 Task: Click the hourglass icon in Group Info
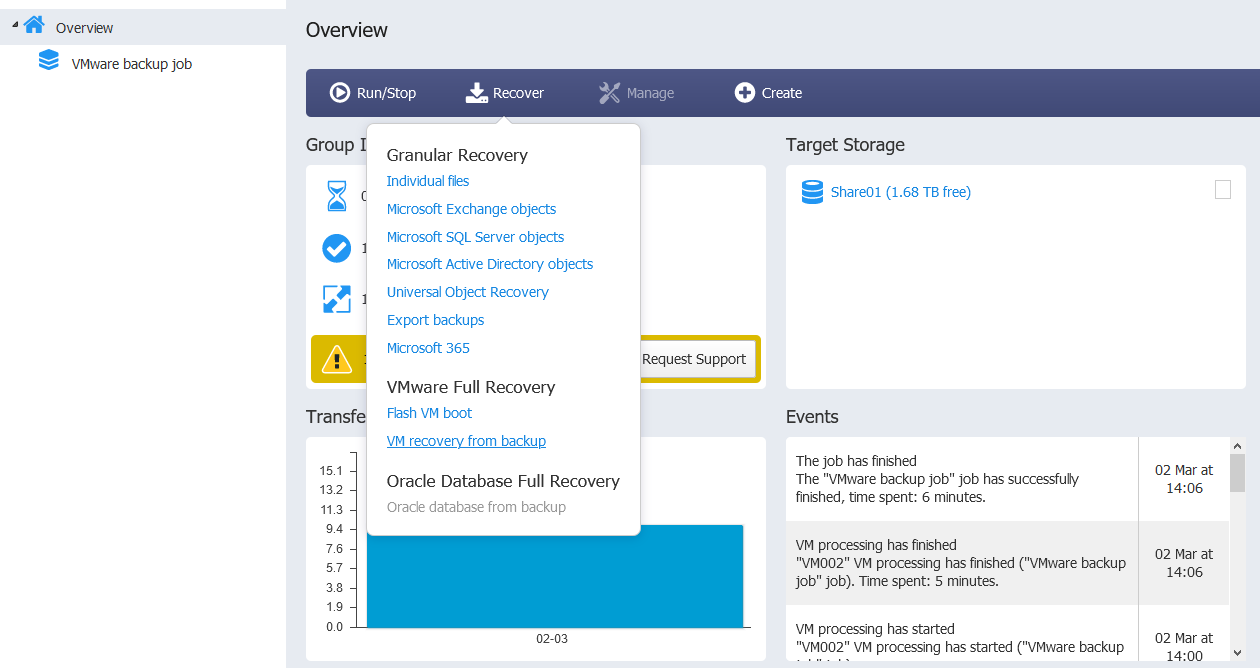[337, 196]
